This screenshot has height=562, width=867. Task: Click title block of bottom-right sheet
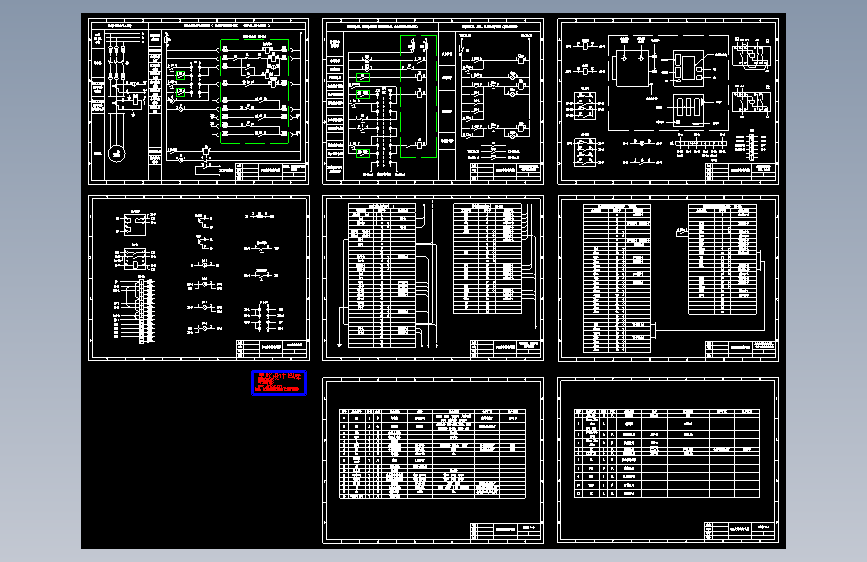point(740,530)
